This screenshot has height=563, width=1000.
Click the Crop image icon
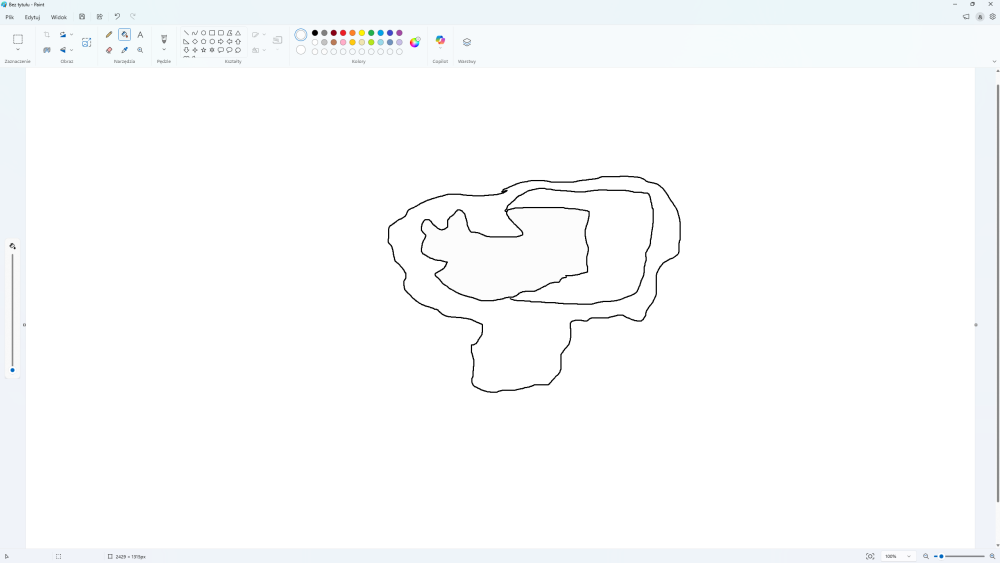point(47,34)
